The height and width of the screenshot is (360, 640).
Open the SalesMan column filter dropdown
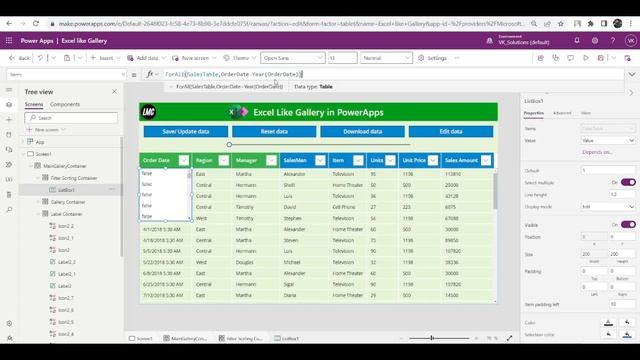(320, 160)
